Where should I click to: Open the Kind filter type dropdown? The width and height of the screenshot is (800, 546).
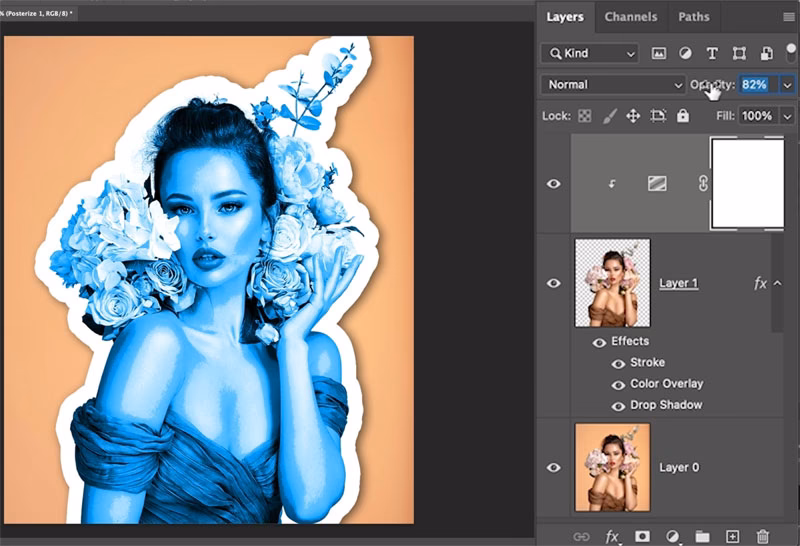[x=589, y=53]
